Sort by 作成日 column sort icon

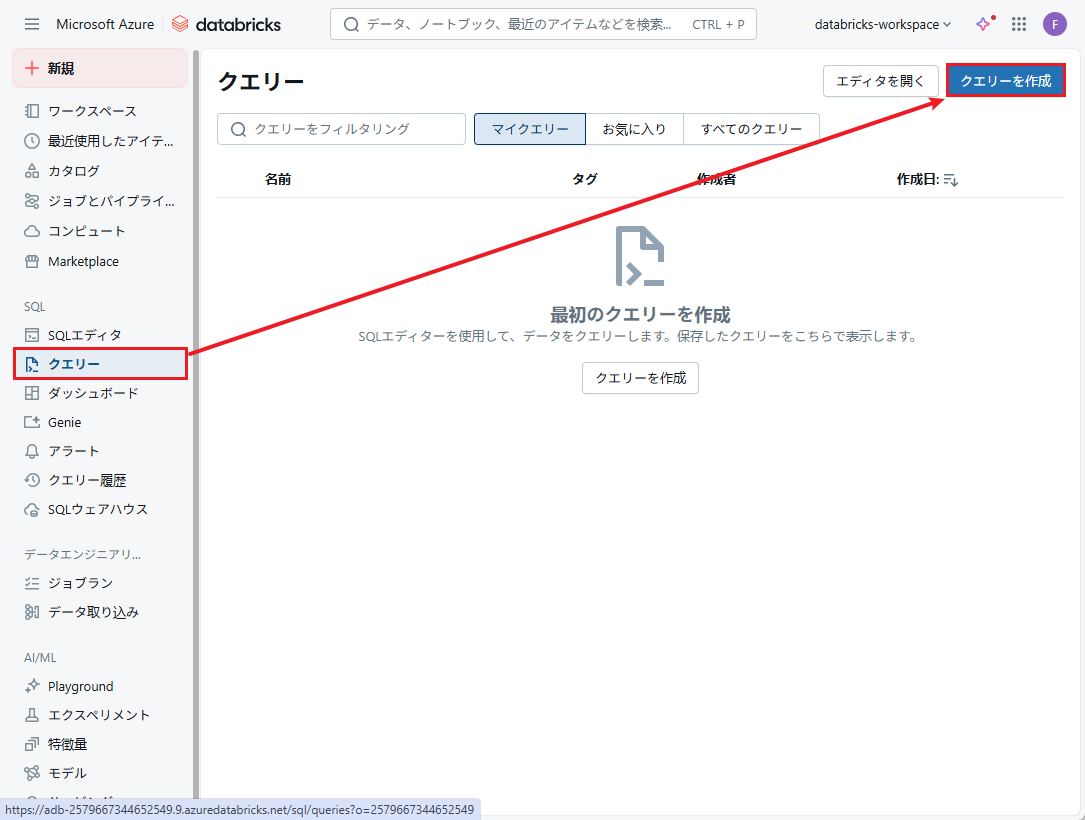[x=951, y=180]
